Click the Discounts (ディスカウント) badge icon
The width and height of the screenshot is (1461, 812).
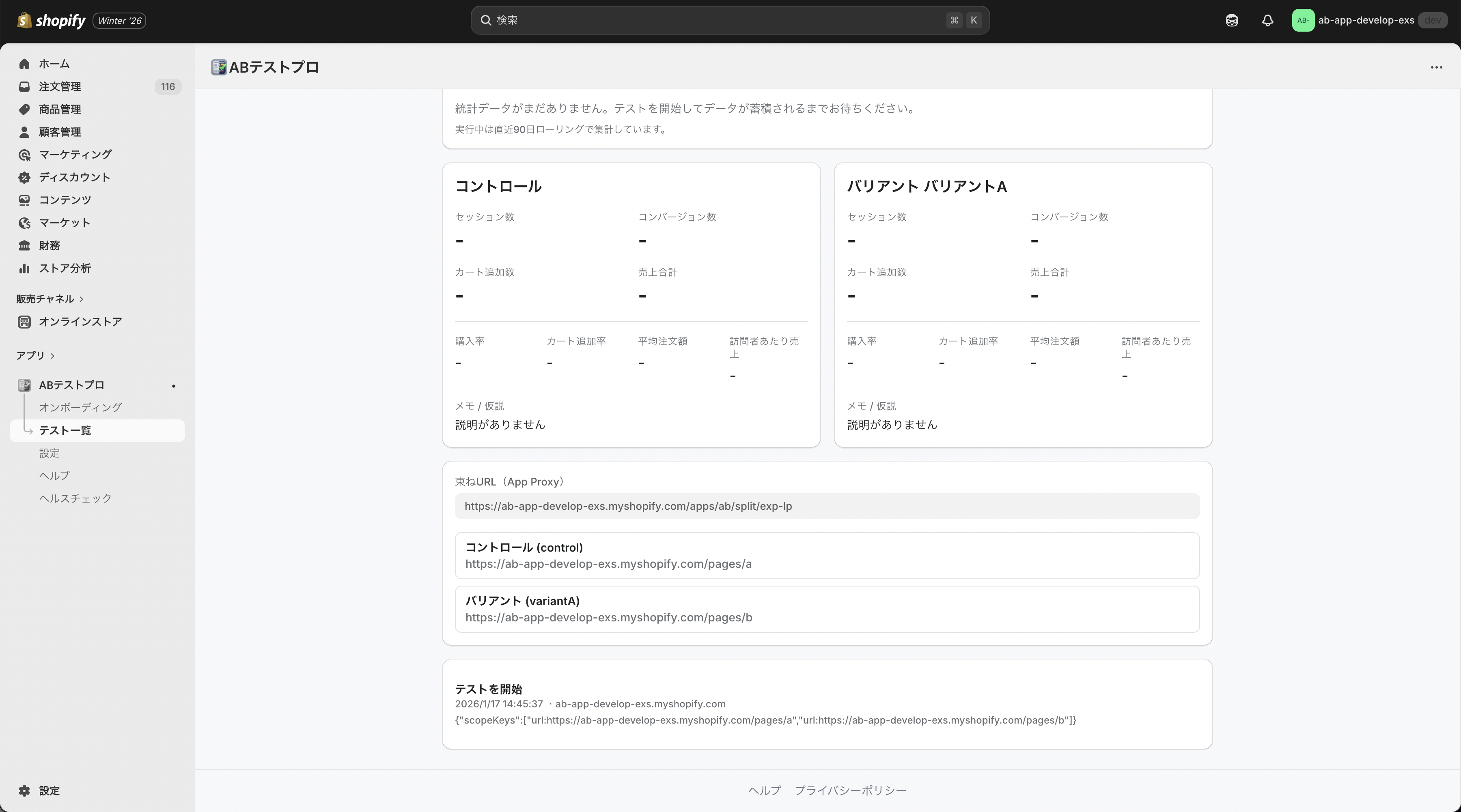click(24, 177)
